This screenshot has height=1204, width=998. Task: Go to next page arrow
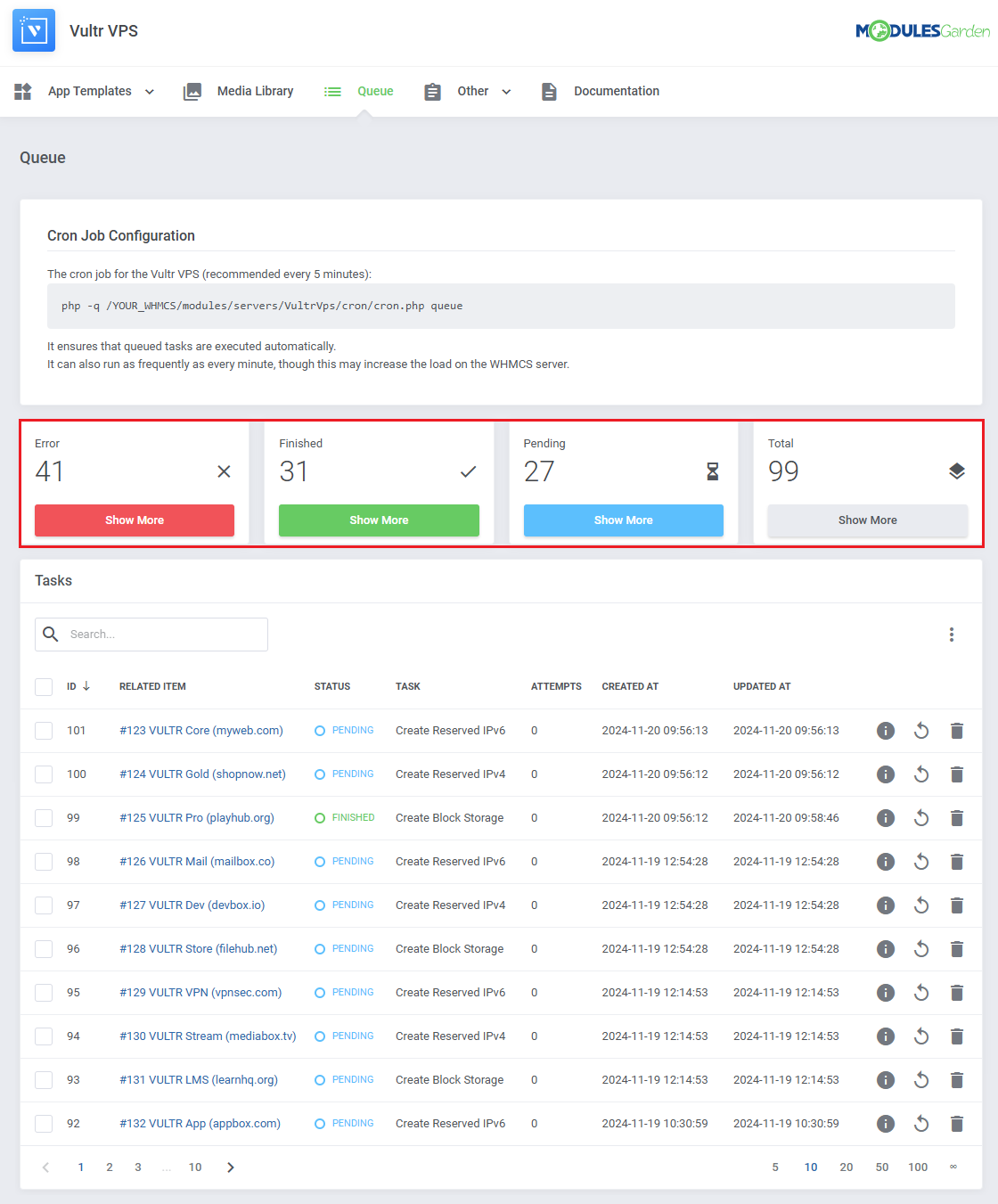tap(231, 1167)
